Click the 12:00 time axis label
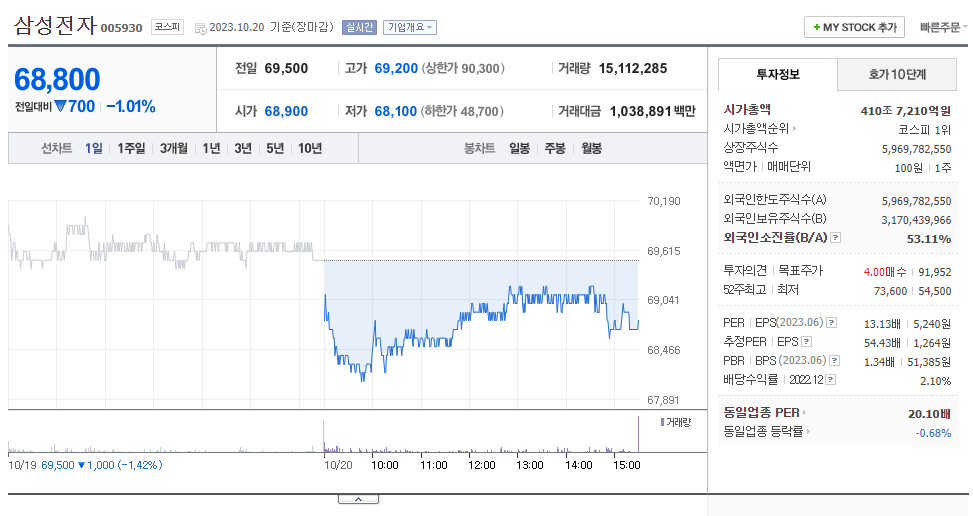Image resolution: width=973 pixels, height=516 pixels. 482,465
